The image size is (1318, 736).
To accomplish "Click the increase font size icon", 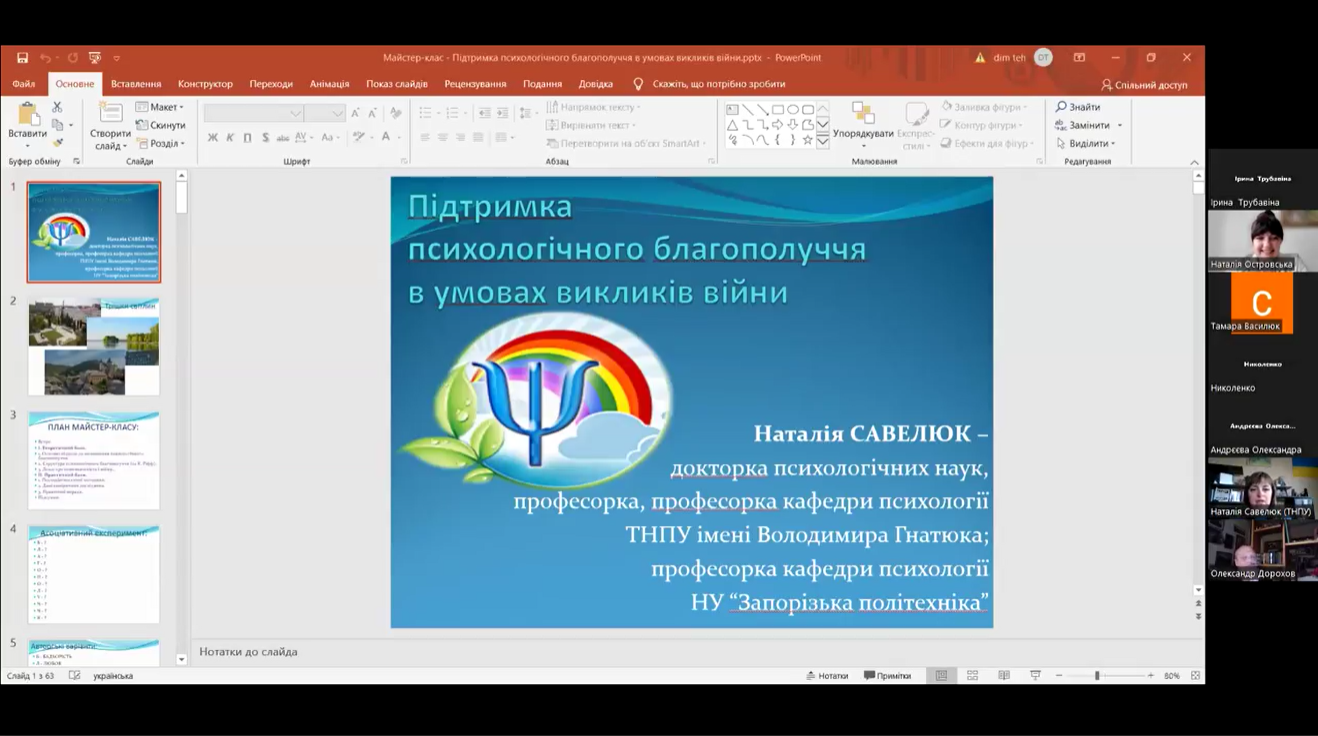I will [355, 113].
